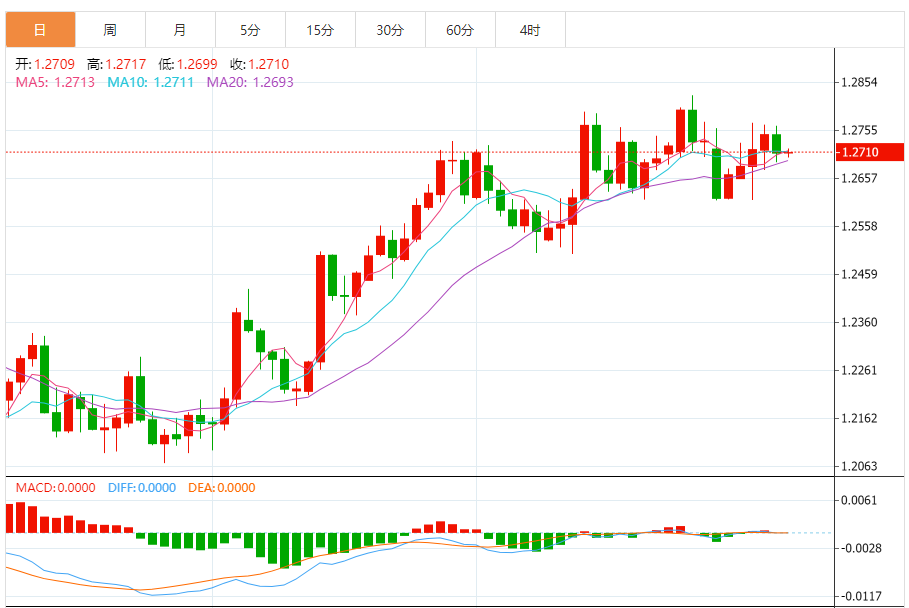Click the 1.2261 price axis label
The width and height of the screenshot is (909, 608).
click(x=859, y=370)
